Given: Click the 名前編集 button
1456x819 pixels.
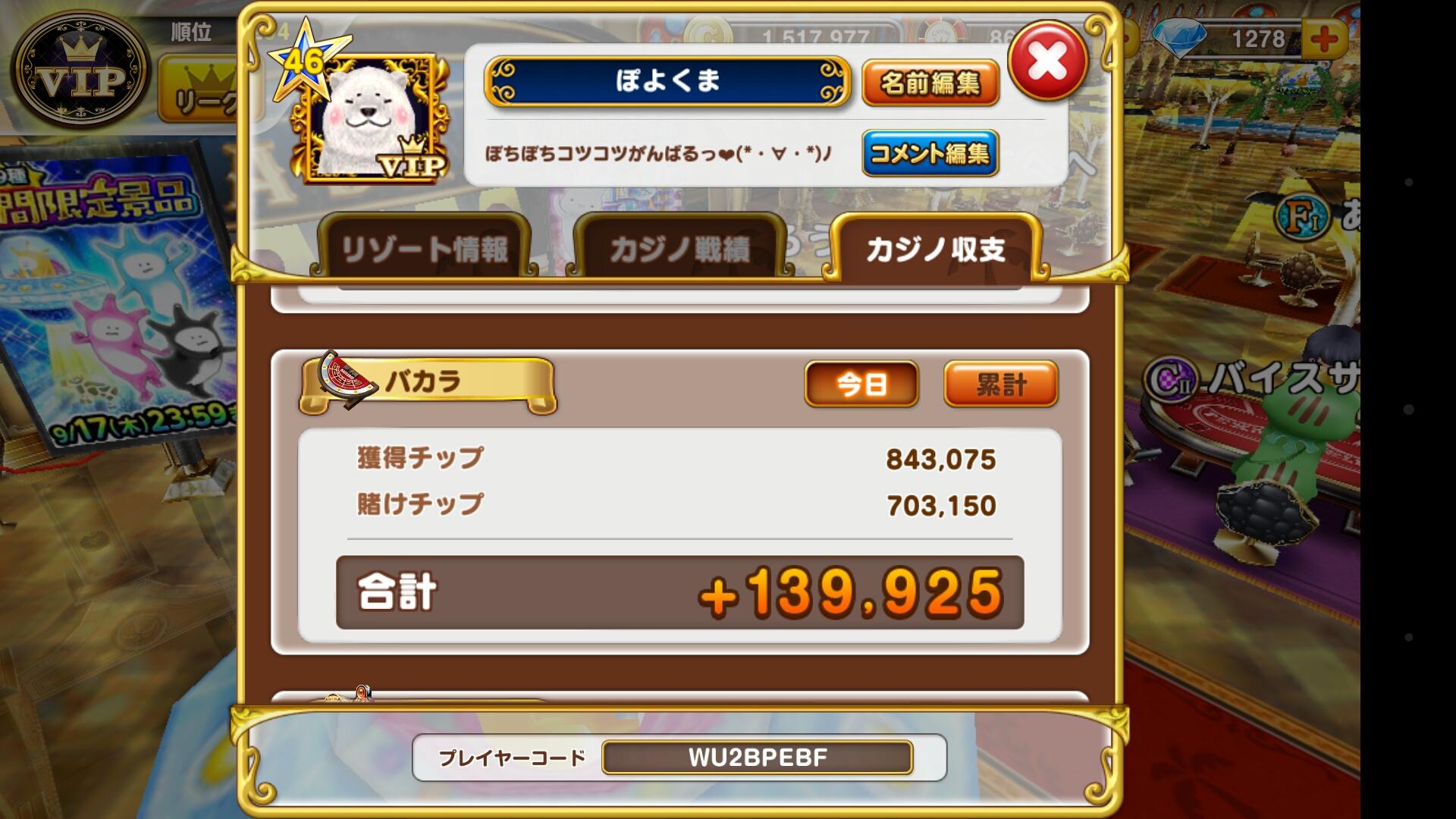Looking at the screenshot, I should [x=930, y=83].
